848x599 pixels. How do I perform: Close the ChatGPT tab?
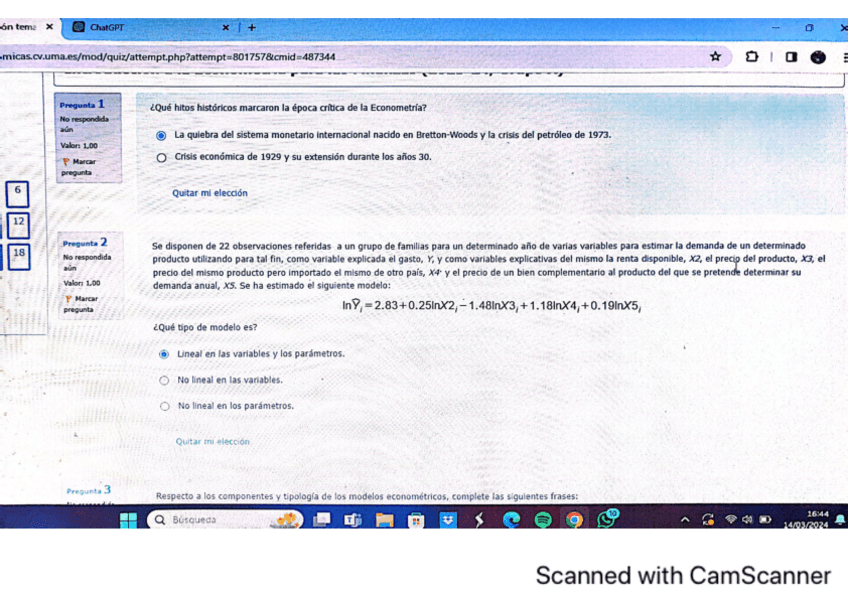[x=226, y=27]
